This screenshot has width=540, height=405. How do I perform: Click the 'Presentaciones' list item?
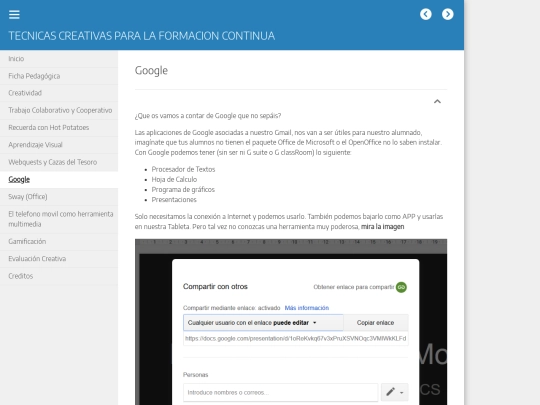pyautogui.click(x=174, y=200)
